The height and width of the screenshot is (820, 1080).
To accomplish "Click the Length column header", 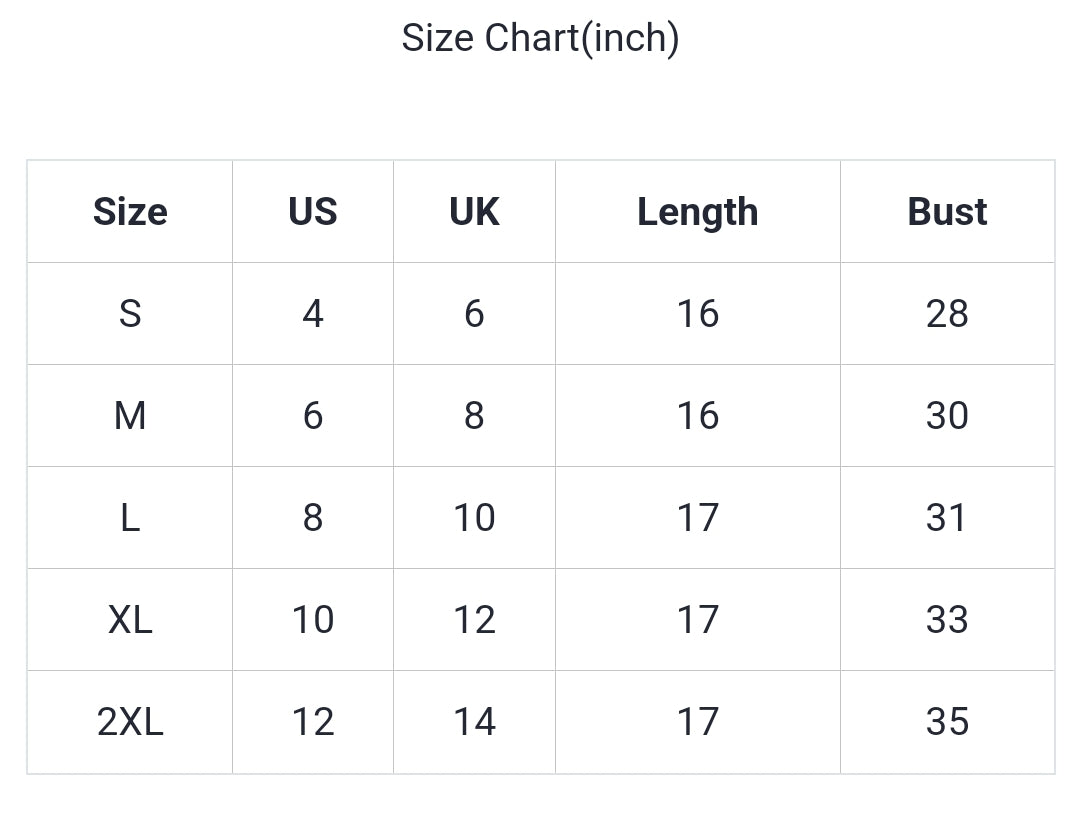I will click(697, 212).
